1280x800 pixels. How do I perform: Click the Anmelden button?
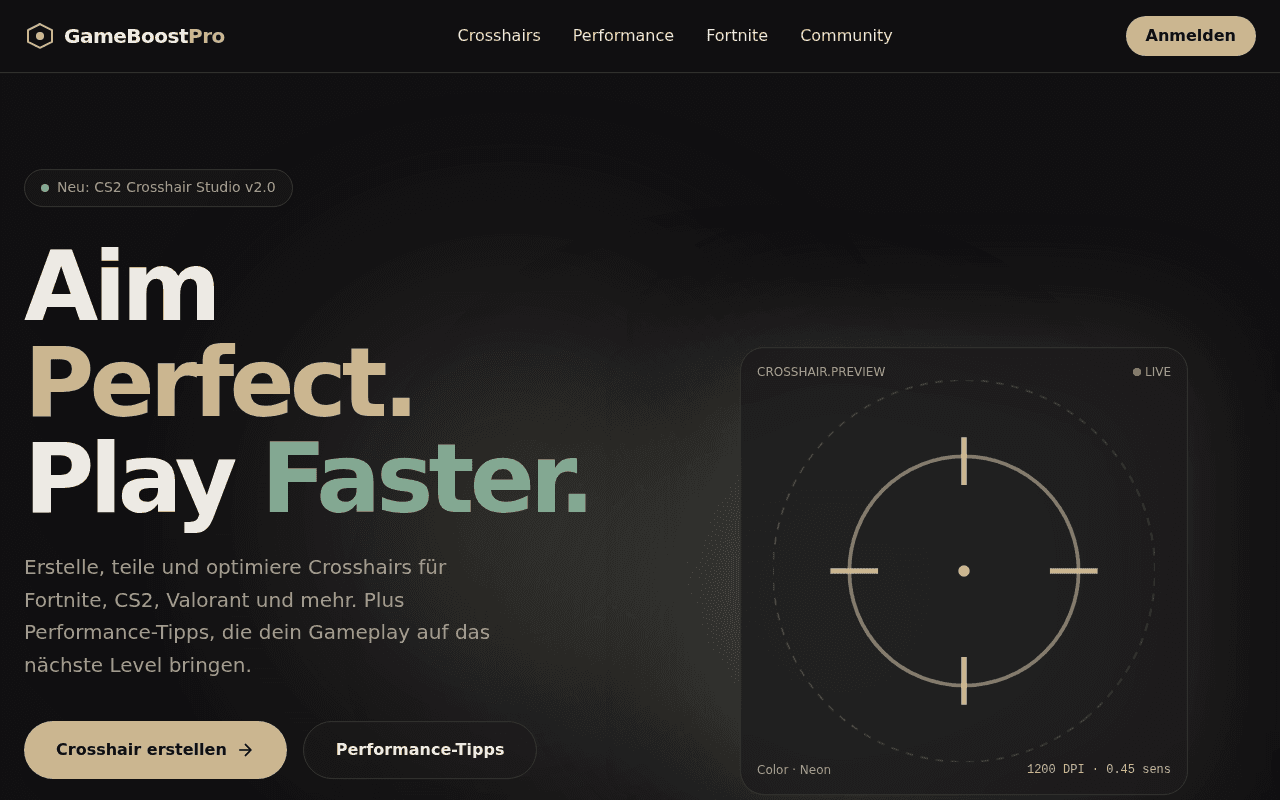pyautogui.click(x=1190, y=36)
